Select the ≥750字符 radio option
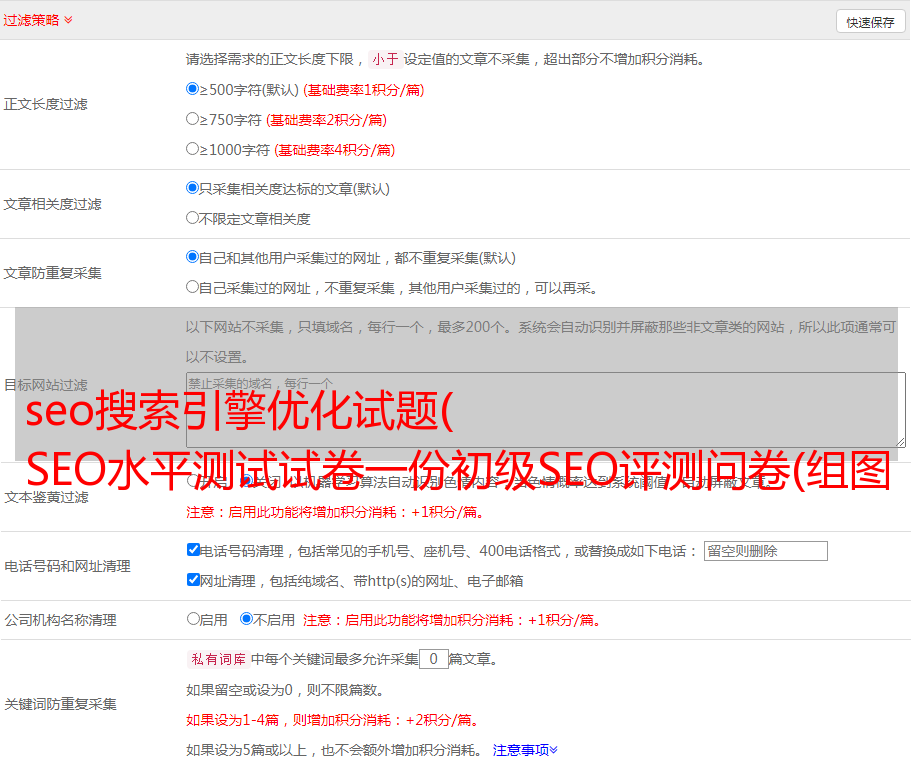The height and width of the screenshot is (768, 912). click(x=192, y=119)
